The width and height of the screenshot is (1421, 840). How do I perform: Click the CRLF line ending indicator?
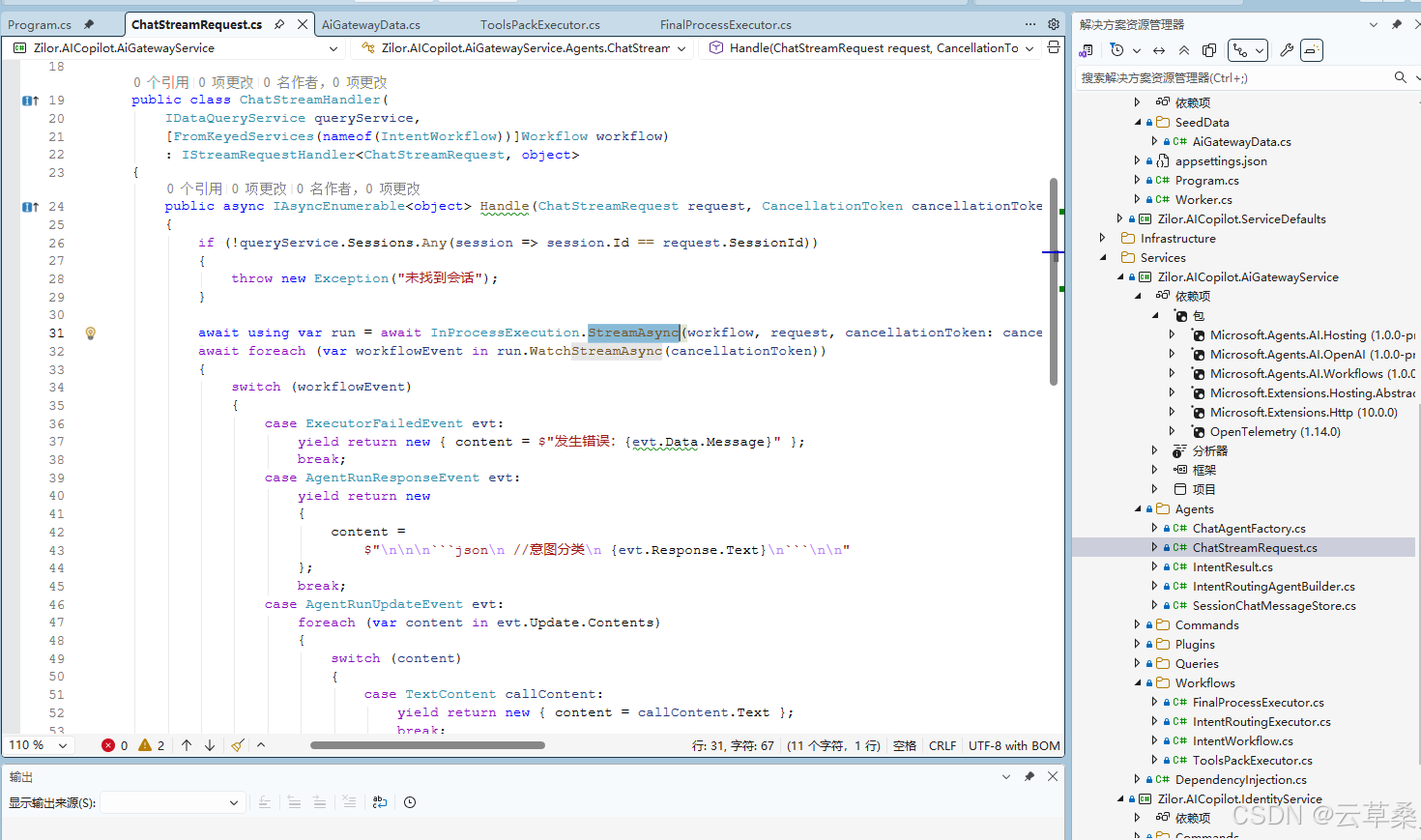[x=942, y=745]
